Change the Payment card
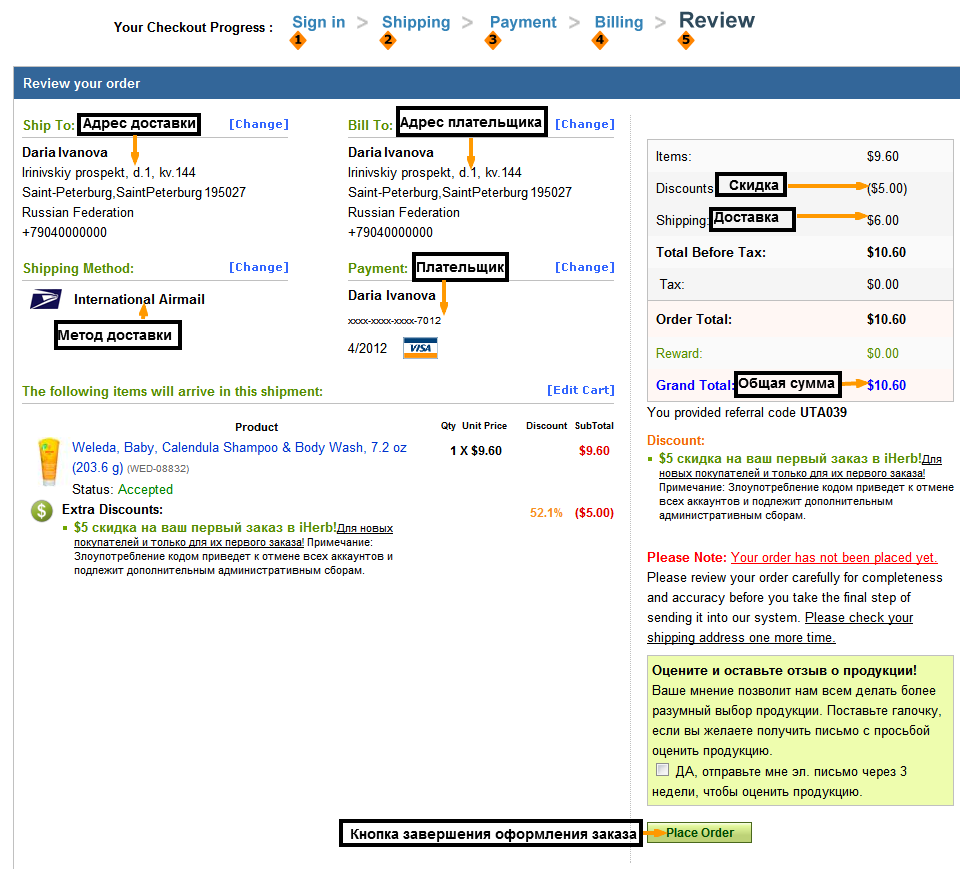Image resolution: width=960 pixels, height=869 pixels. pos(585,267)
